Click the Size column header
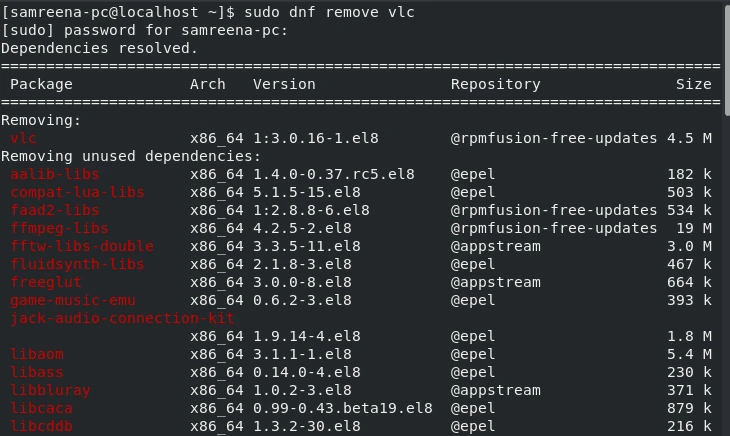Image resolution: width=730 pixels, height=436 pixels. click(x=693, y=84)
